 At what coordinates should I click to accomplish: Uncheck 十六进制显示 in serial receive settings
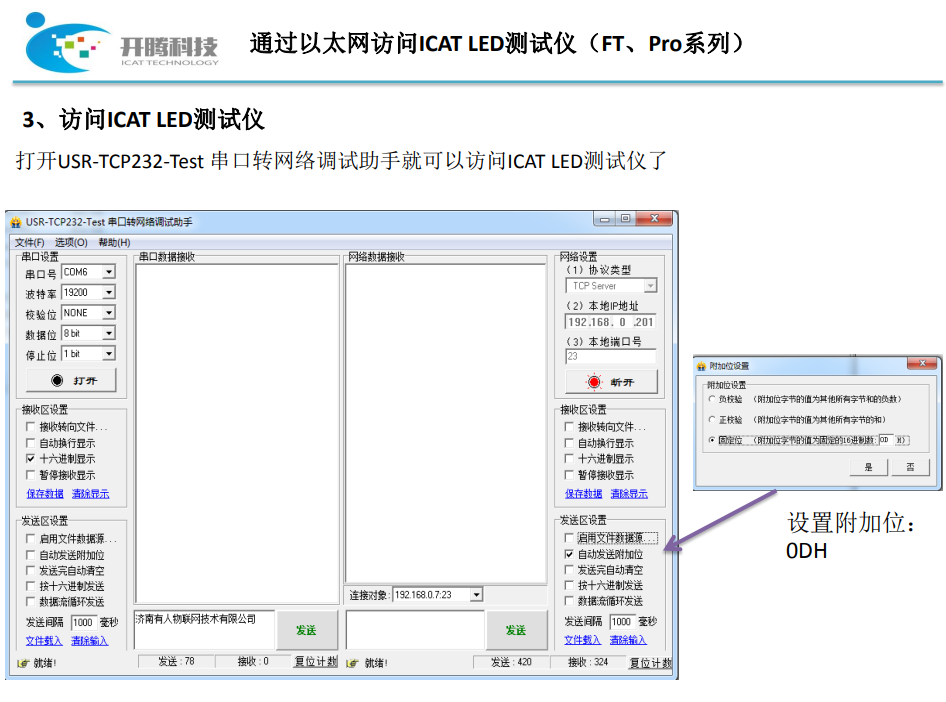28,458
